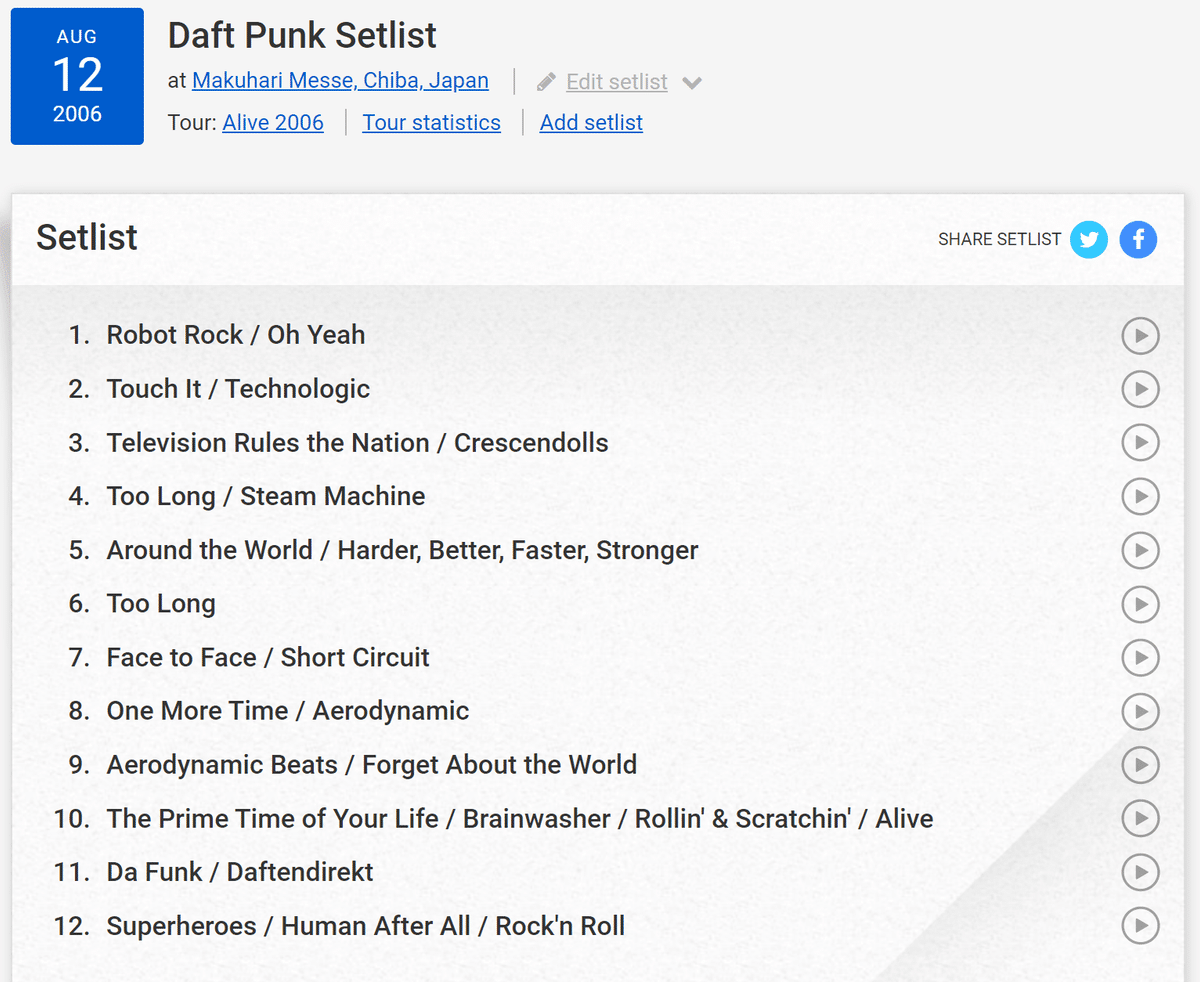Click the Add setlist link
This screenshot has width=1200, height=982.
tap(591, 123)
